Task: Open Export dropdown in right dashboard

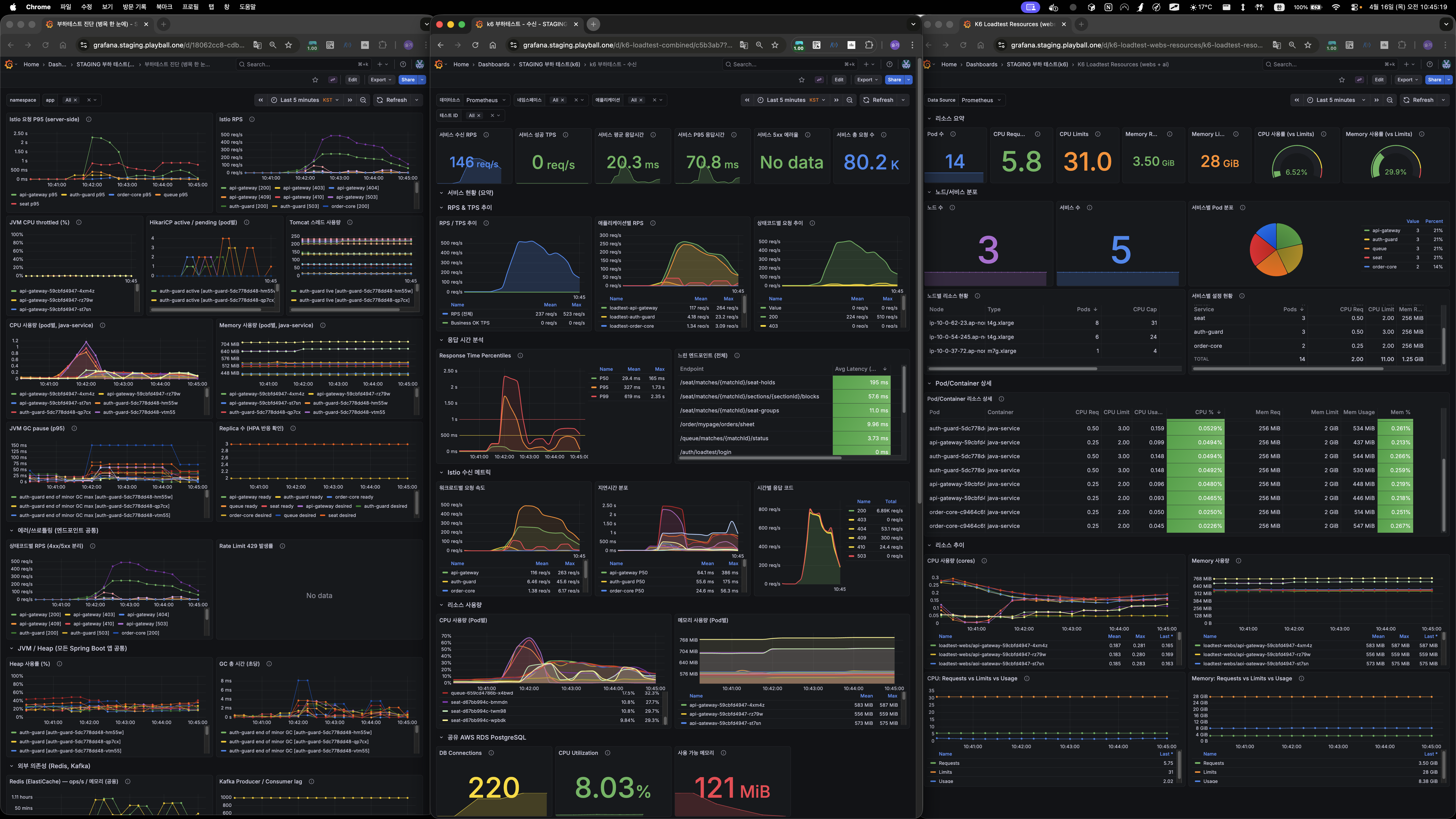Action: 1407,80
